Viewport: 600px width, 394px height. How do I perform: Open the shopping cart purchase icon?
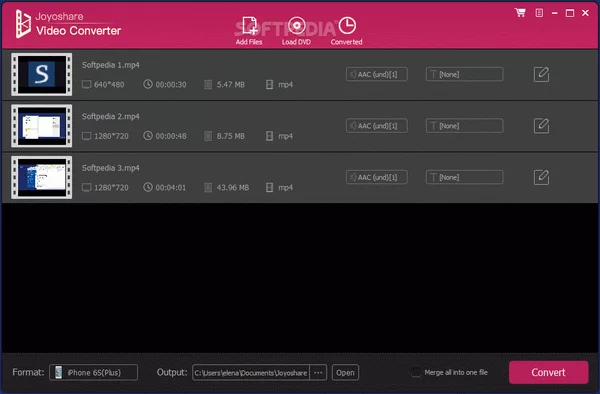coord(520,13)
